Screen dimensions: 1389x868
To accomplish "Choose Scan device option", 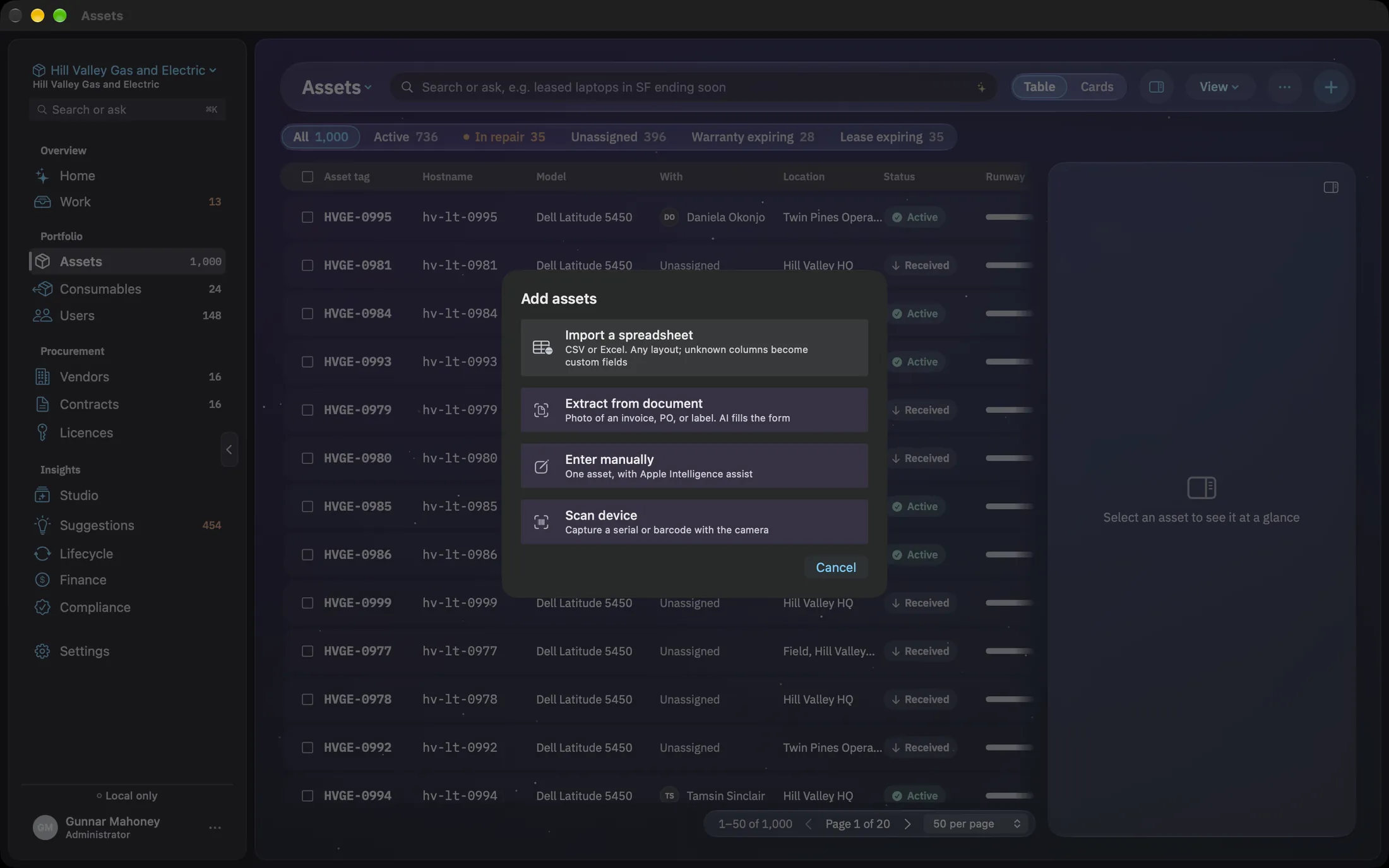I will tap(694, 521).
